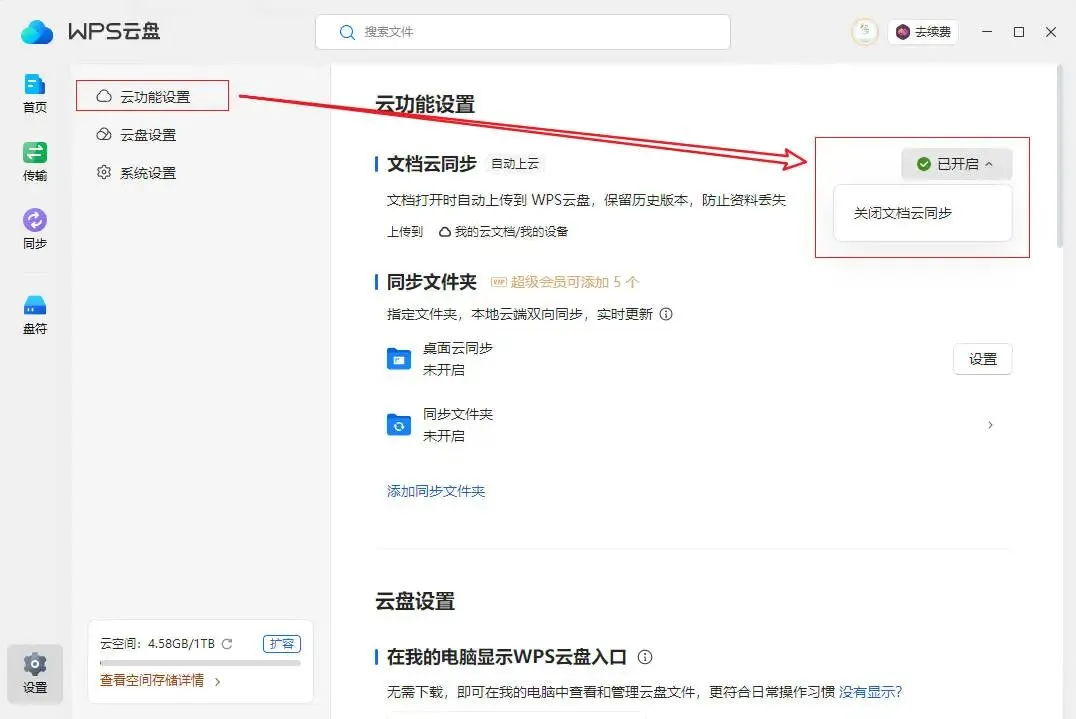
Task: Click the search magnifier icon
Action: (347, 32)
